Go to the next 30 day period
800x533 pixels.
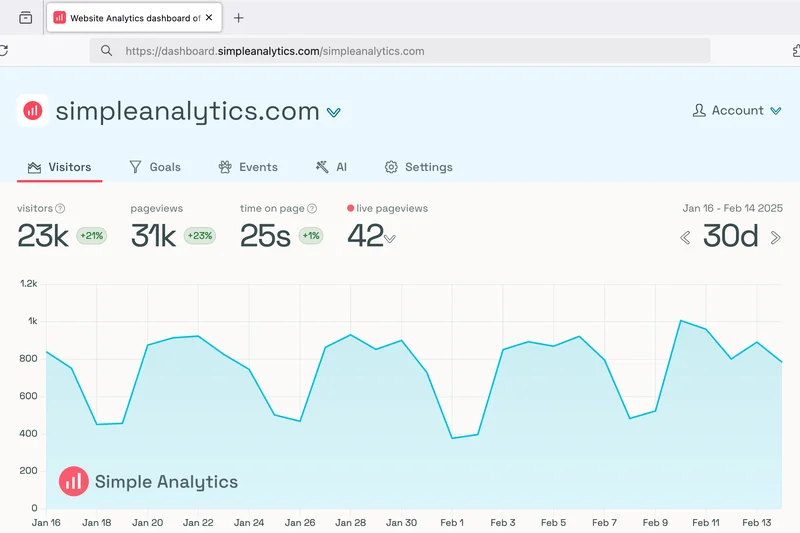point(776,238)
